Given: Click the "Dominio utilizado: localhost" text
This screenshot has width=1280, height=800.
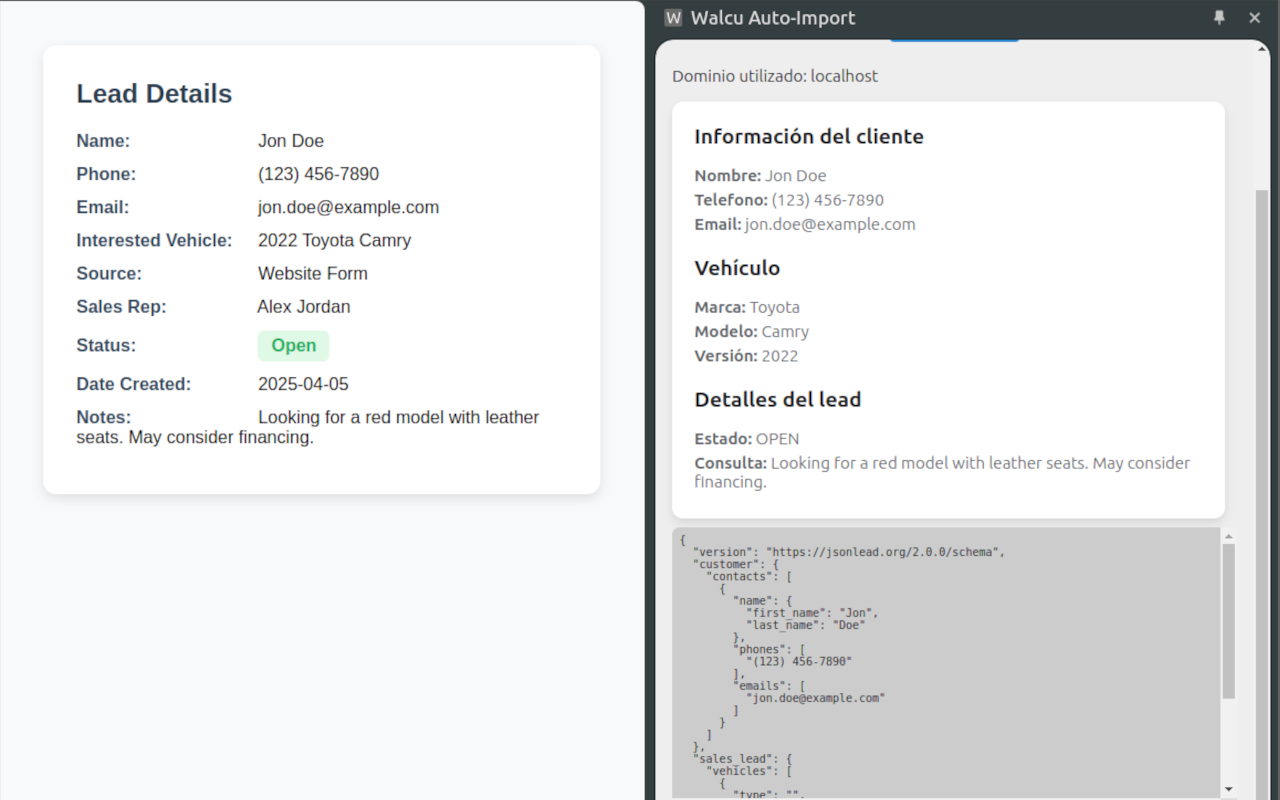Looking at the screenshot, I should coord(775,77).
